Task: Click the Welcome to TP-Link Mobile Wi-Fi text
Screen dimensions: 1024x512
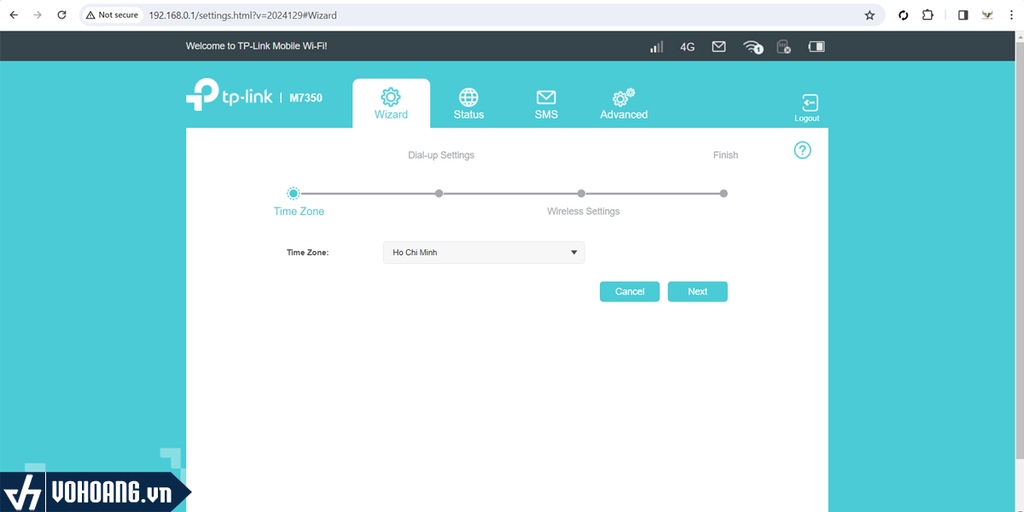Action: pyautogui.click(x=257, y=46)
